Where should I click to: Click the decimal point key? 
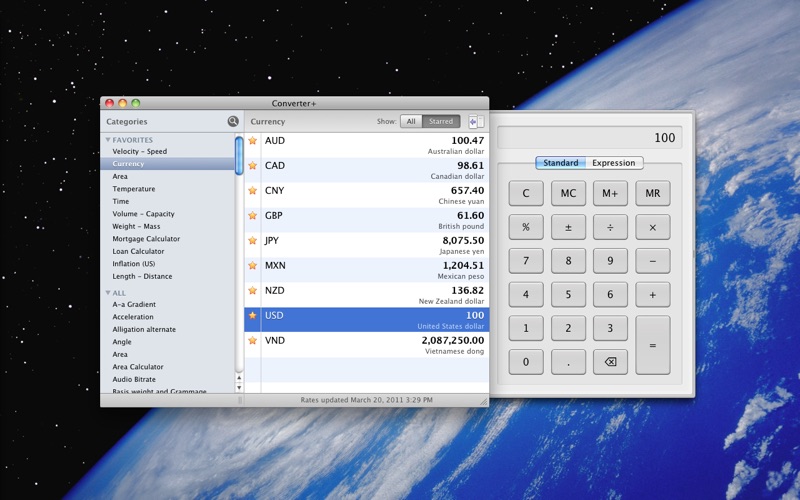tap(568, 362)
